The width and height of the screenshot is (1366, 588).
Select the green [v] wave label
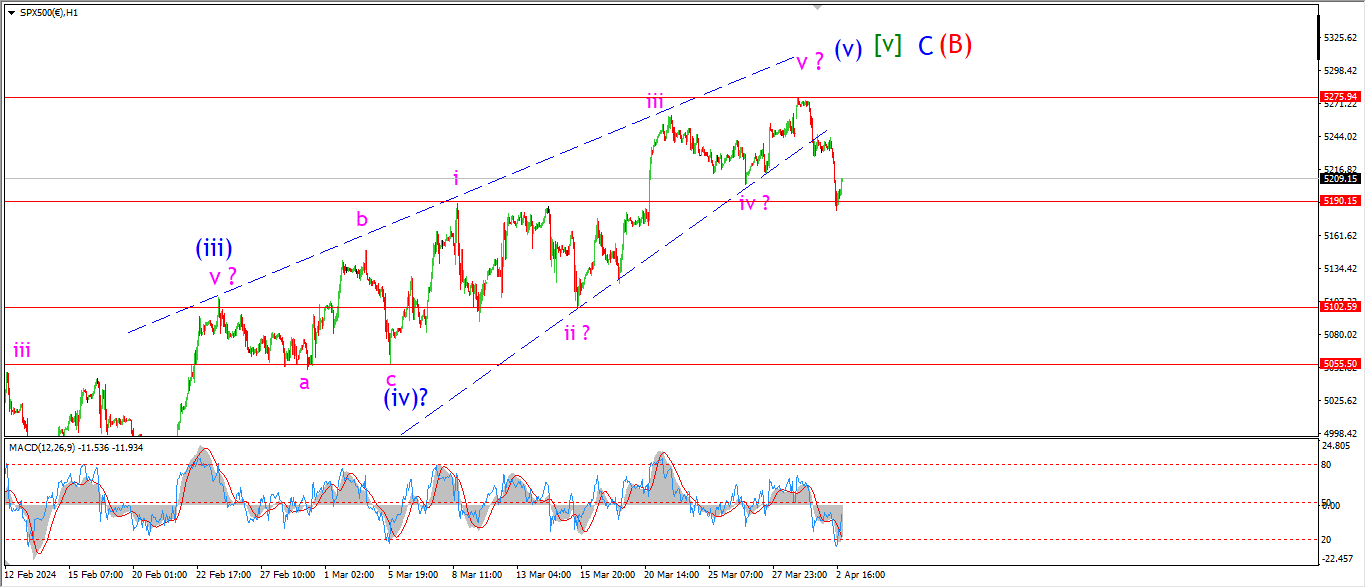pos(887,44)
